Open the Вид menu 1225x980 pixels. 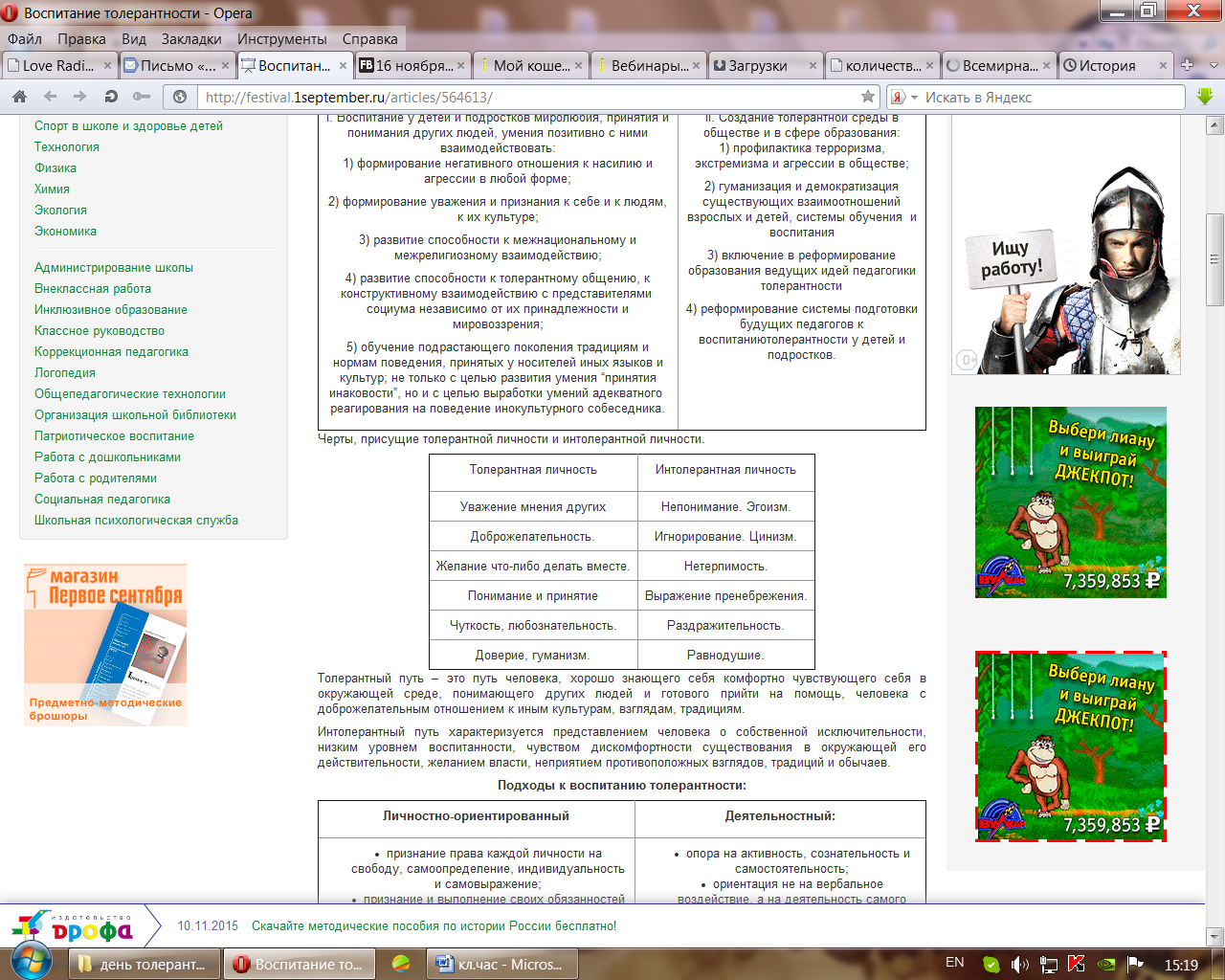click(x=134, y=38)
